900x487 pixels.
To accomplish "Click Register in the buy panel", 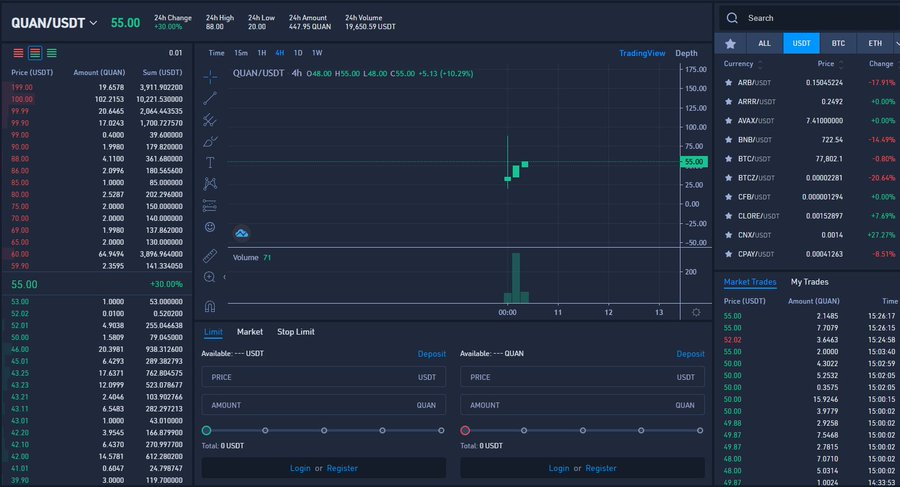I will [x=342, y=468].
